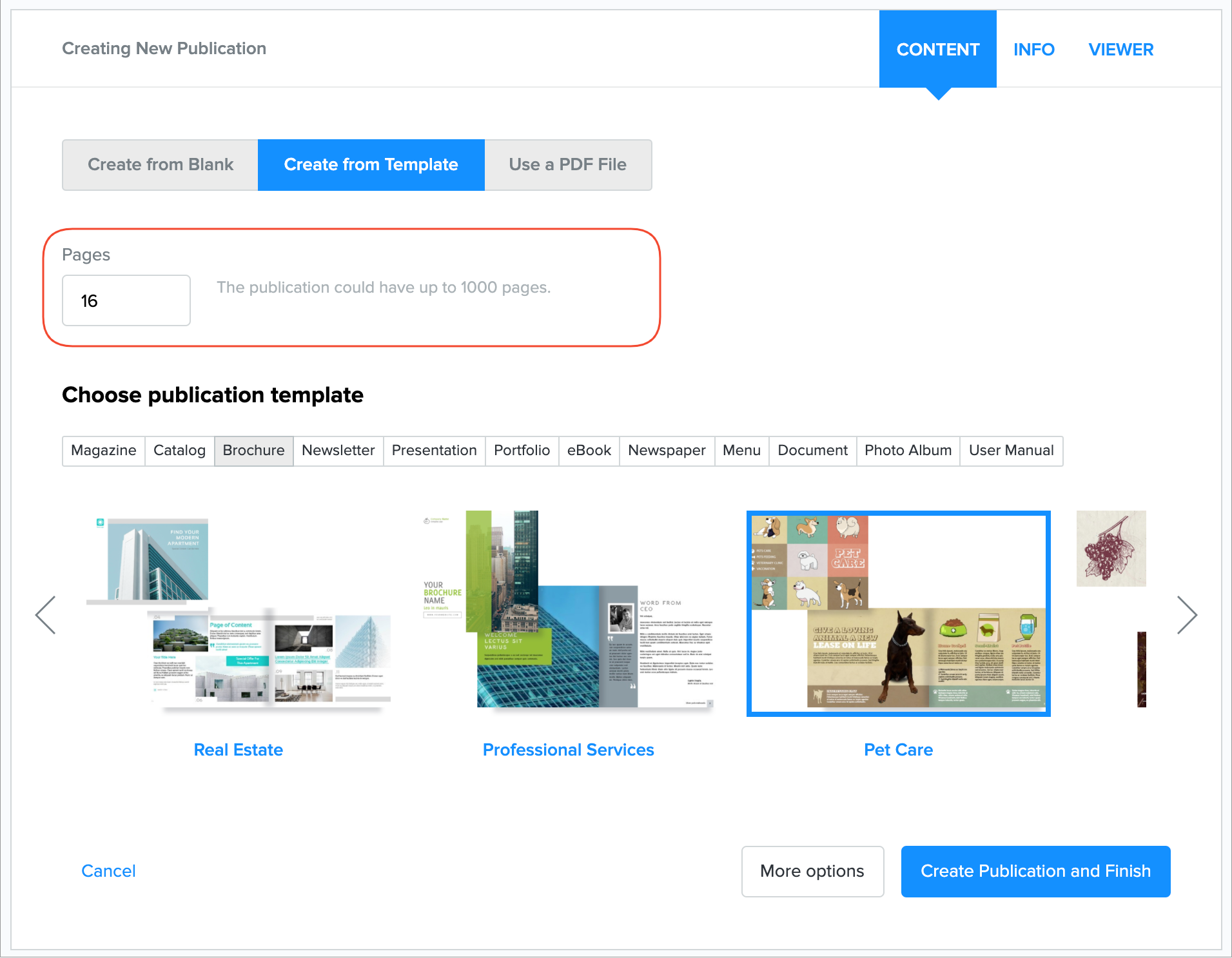1232x958 pixels.
Task: Switch to Create from Blank option
Action: pos(161,165)
